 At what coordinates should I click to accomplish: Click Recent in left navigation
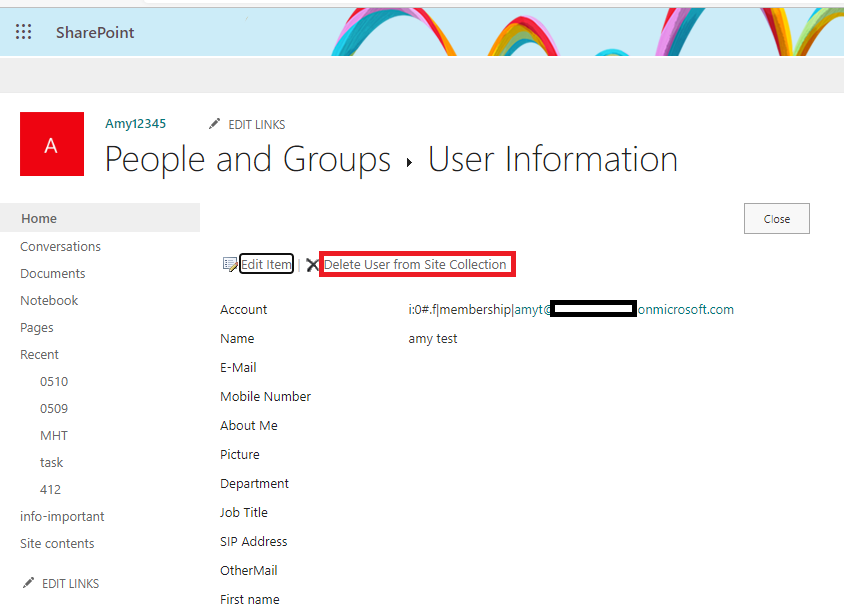(x=39, y=354)
